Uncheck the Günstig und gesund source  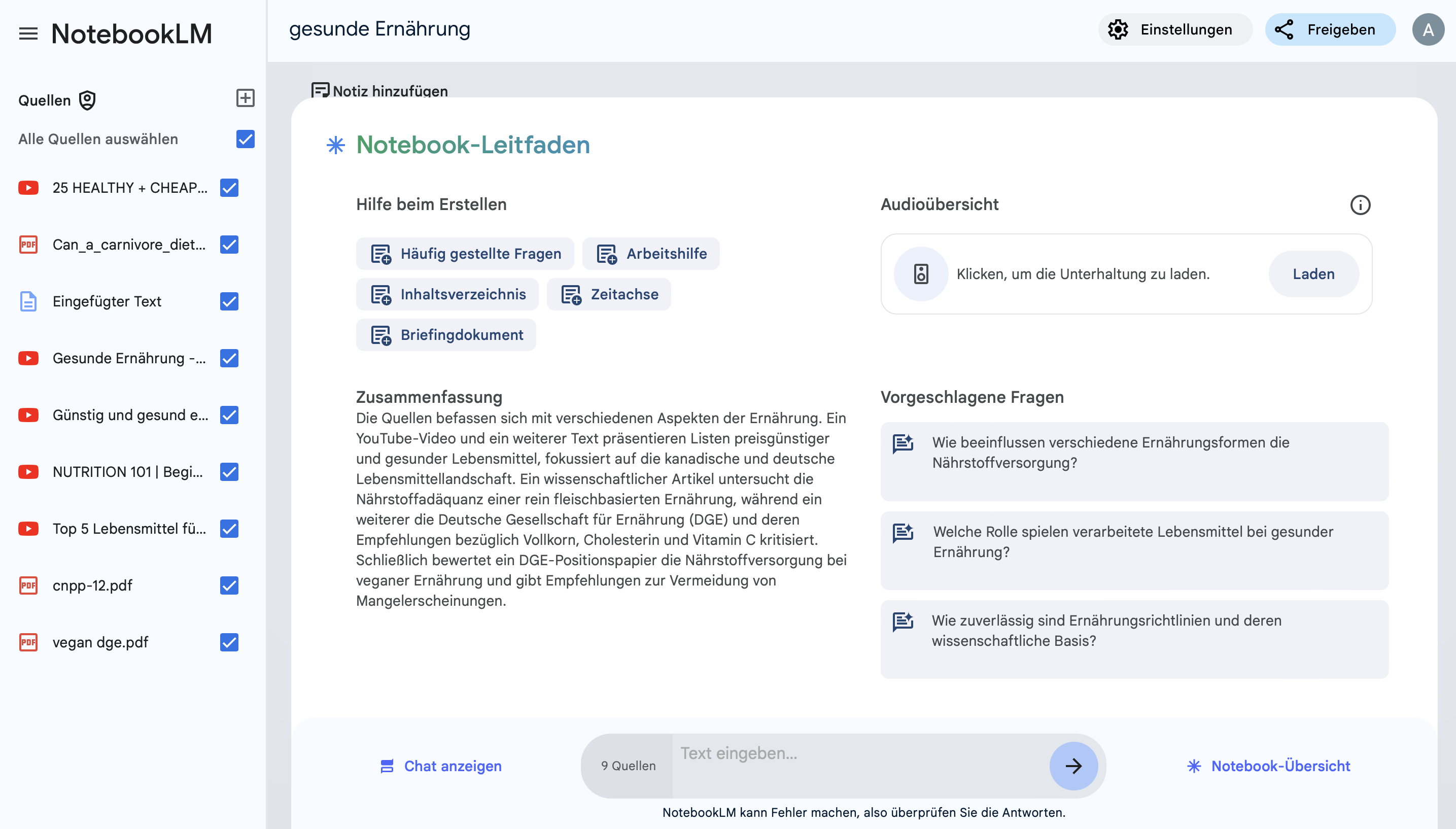(x=229, y=415)
